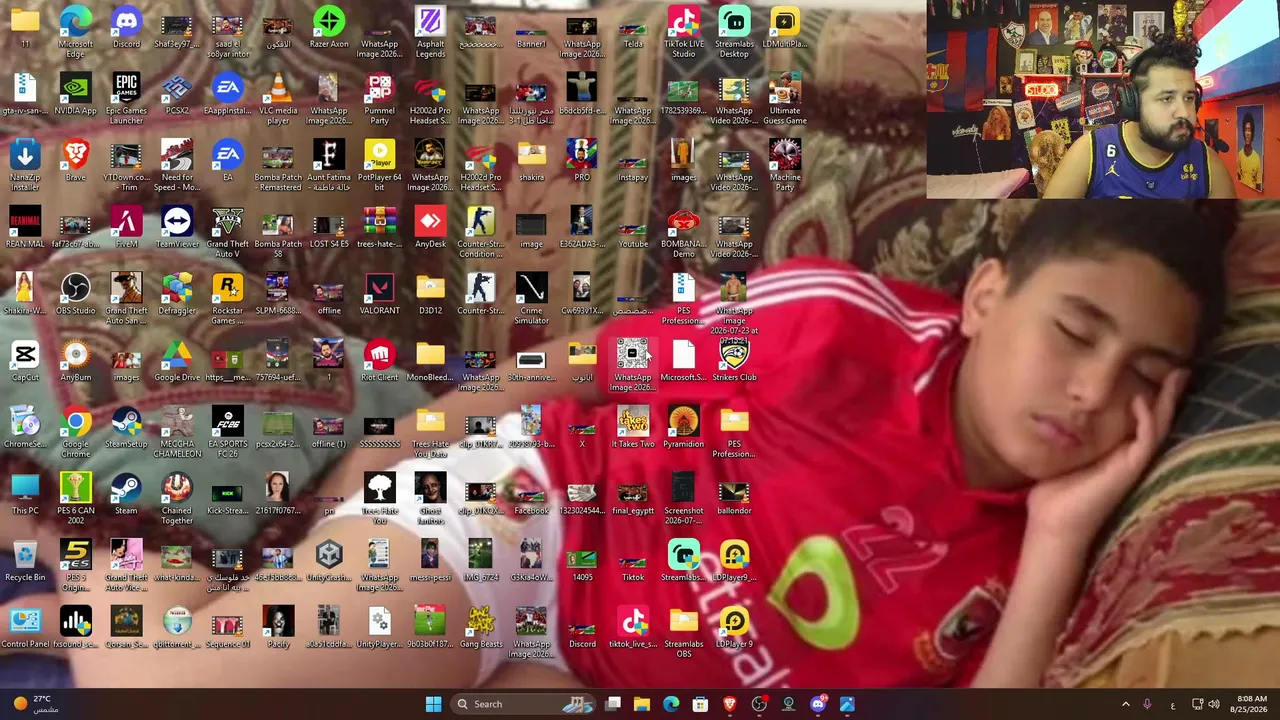Click the PES 6 CAN 2002 icon
The width and height of the screenshot is (1280, 720).
76,499
